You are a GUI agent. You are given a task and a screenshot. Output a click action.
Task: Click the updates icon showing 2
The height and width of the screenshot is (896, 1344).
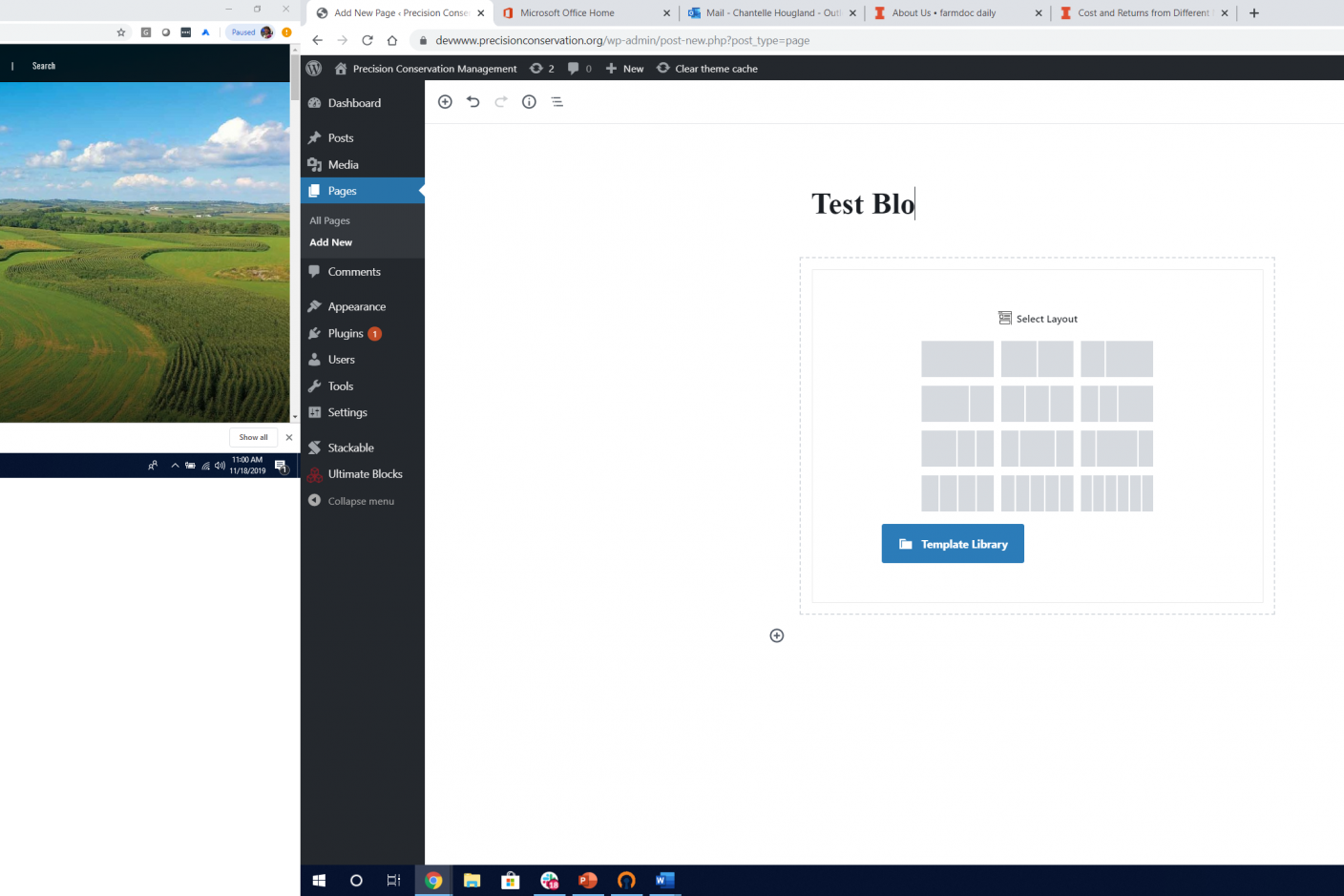coord(541,69)
